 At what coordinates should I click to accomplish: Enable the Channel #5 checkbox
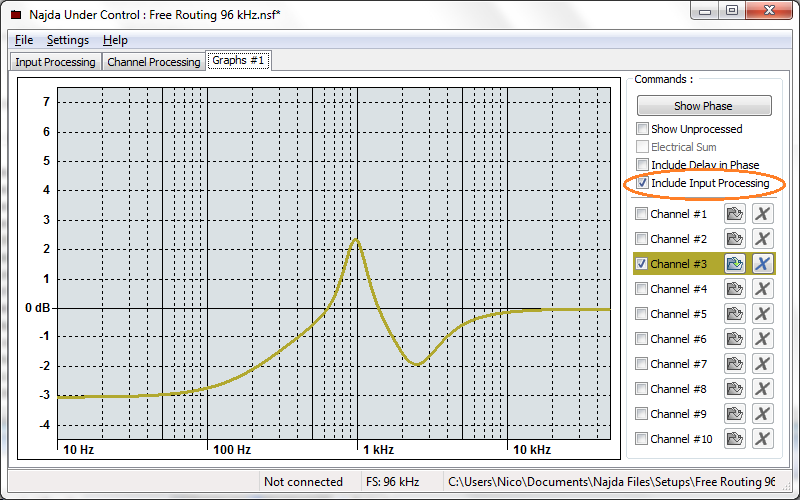click(x=641, y=314)
